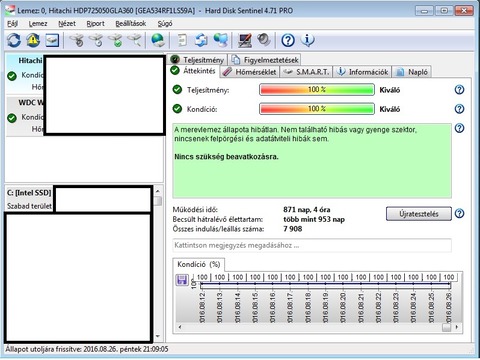This screenshot has width=480, height=360.
Task: Switch to the Teljesítmény tab
Action: click(197, 60)
